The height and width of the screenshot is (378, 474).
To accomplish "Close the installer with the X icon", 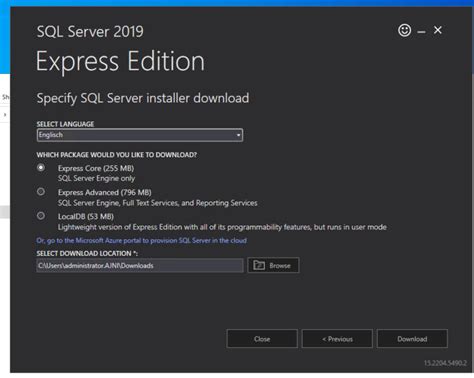I will tap(438, 30).
